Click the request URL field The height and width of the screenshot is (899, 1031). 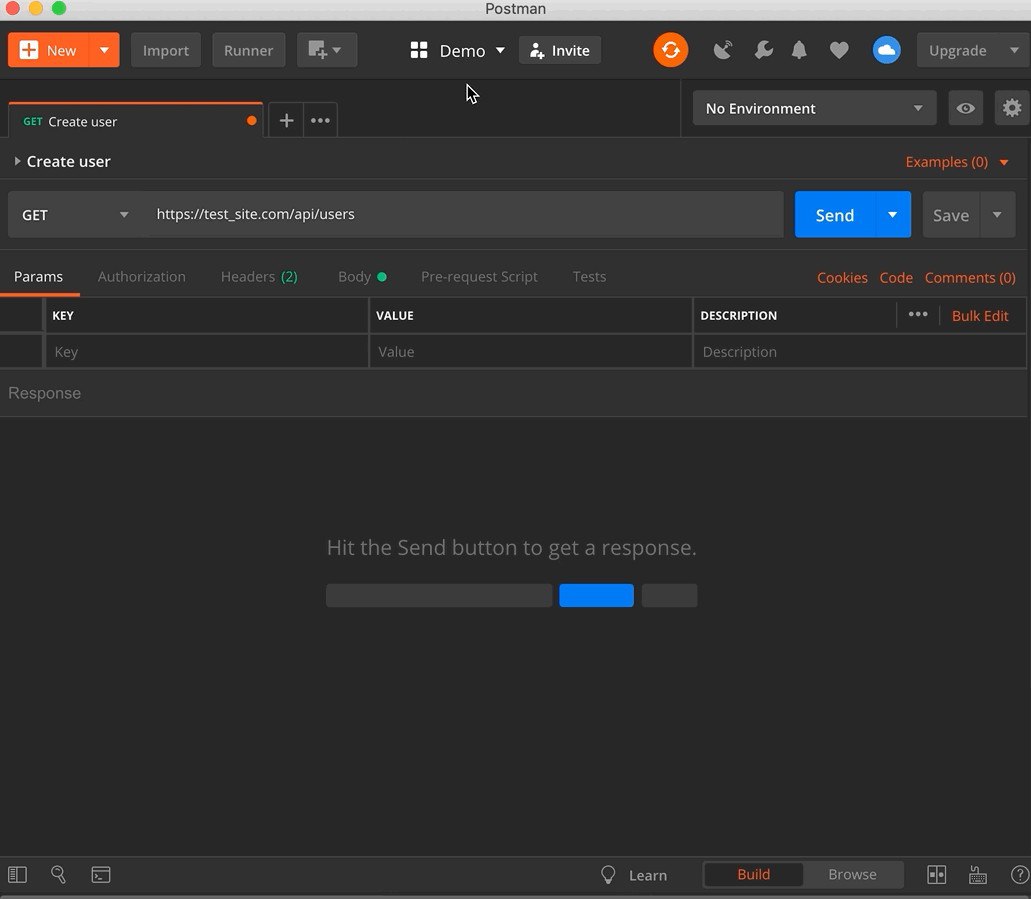464,214
